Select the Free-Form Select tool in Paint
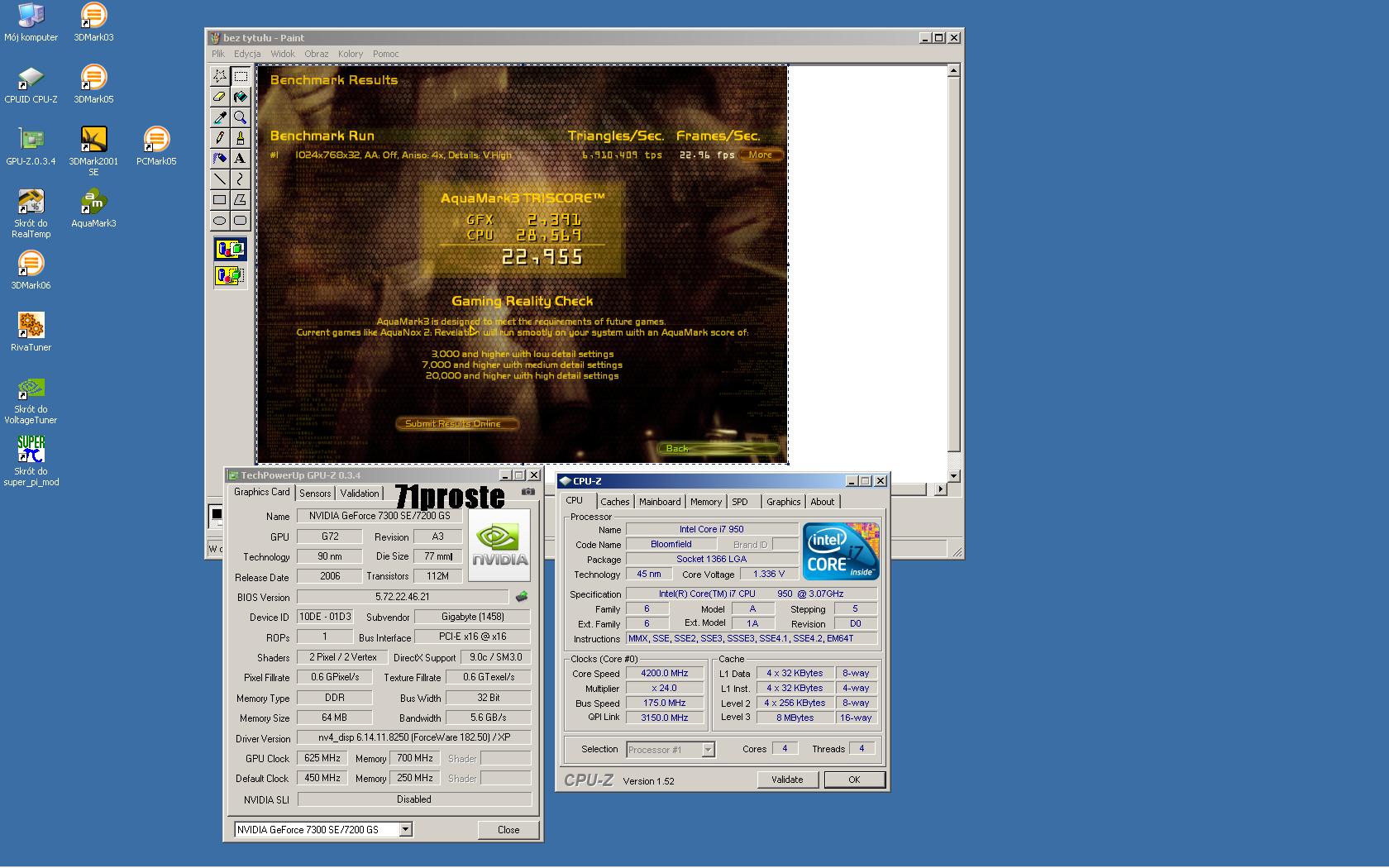Viewport: 1389px width, 868px height. click(219, 76)
